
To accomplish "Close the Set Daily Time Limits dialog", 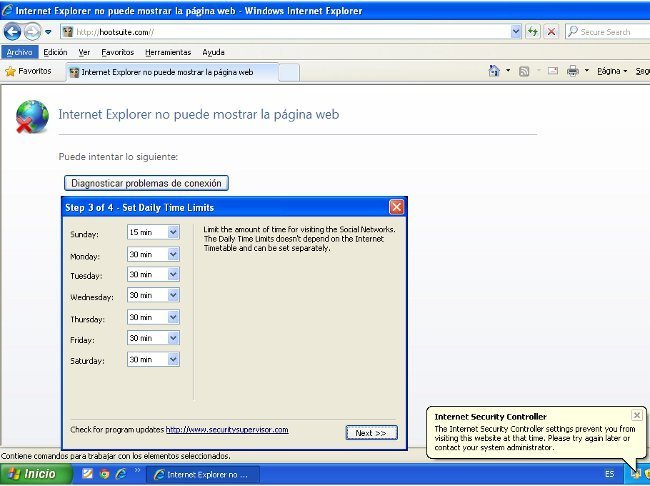I will (x=396, y=207).
